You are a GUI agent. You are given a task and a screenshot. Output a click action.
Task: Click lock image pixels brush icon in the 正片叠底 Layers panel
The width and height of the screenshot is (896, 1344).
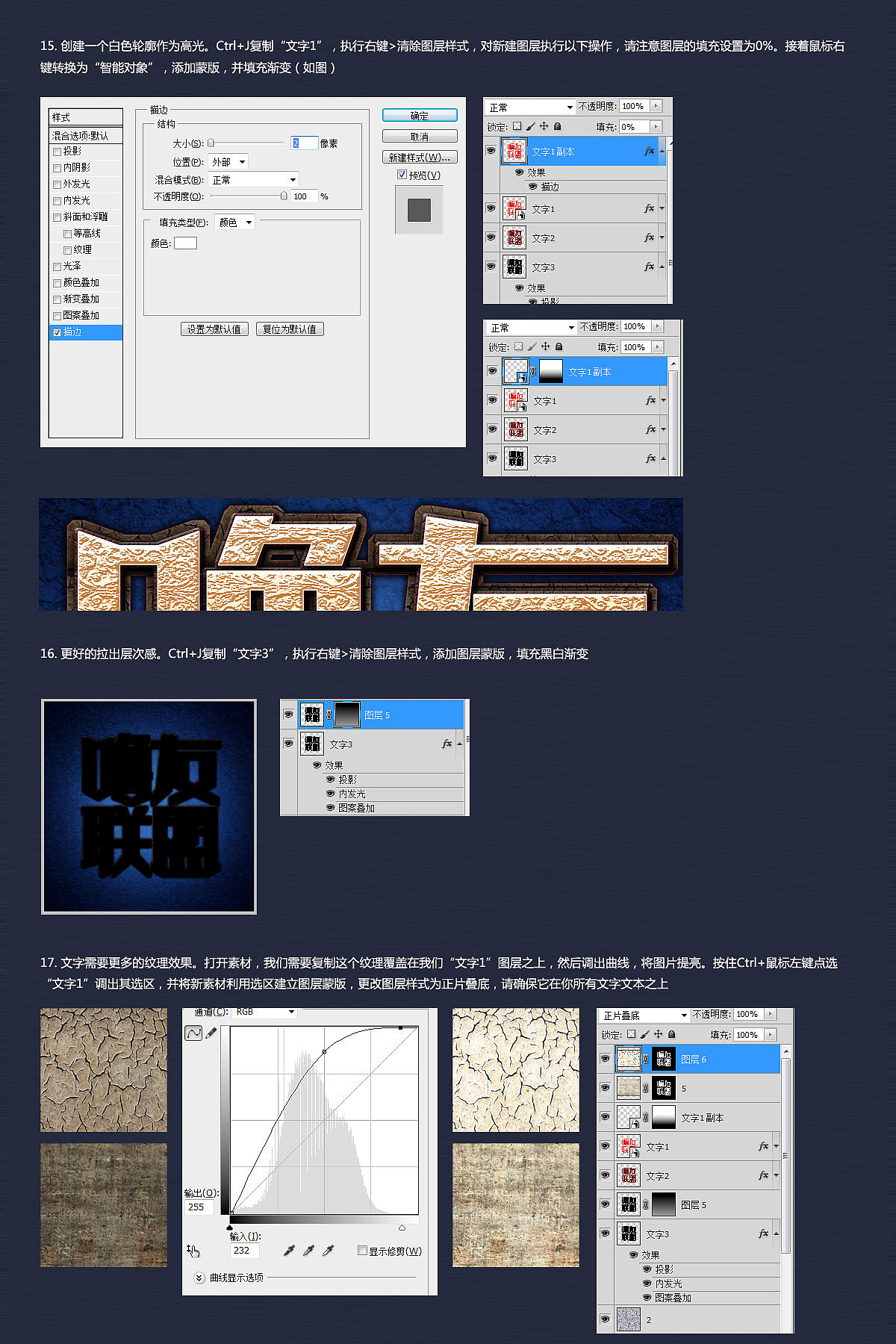(644, 1034)
